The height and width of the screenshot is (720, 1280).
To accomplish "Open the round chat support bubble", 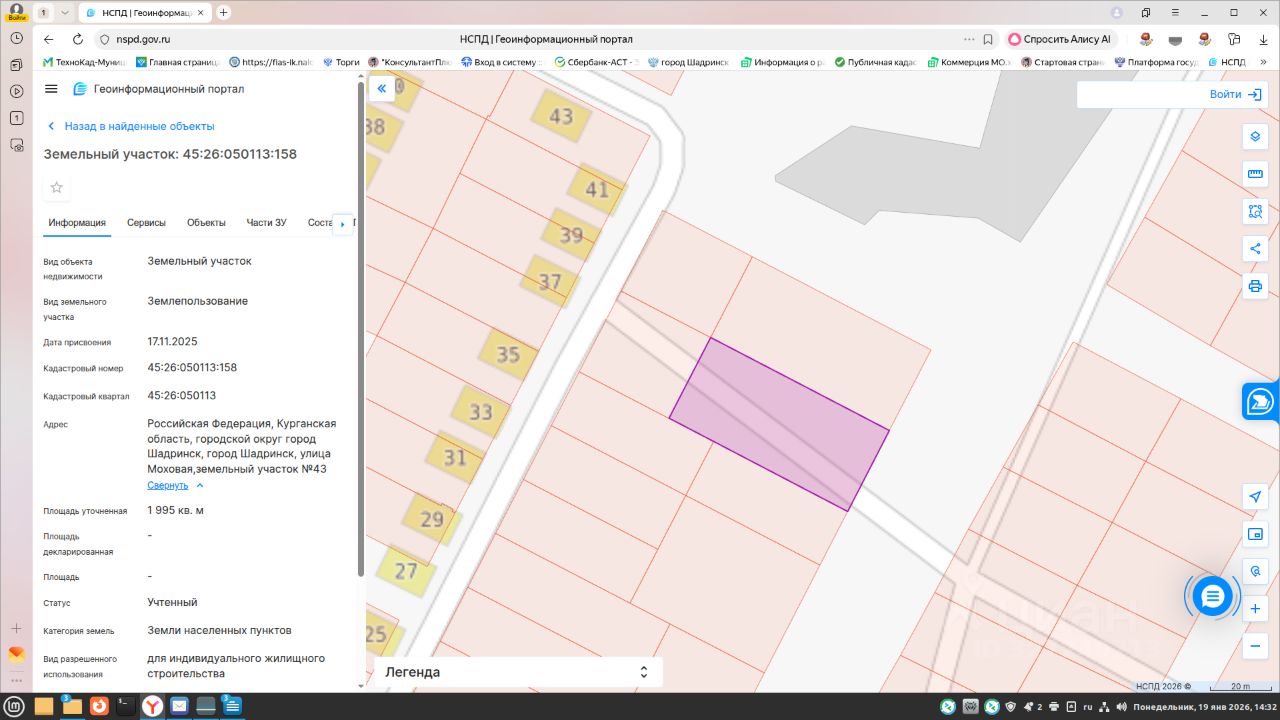I will coord(1212,596).
